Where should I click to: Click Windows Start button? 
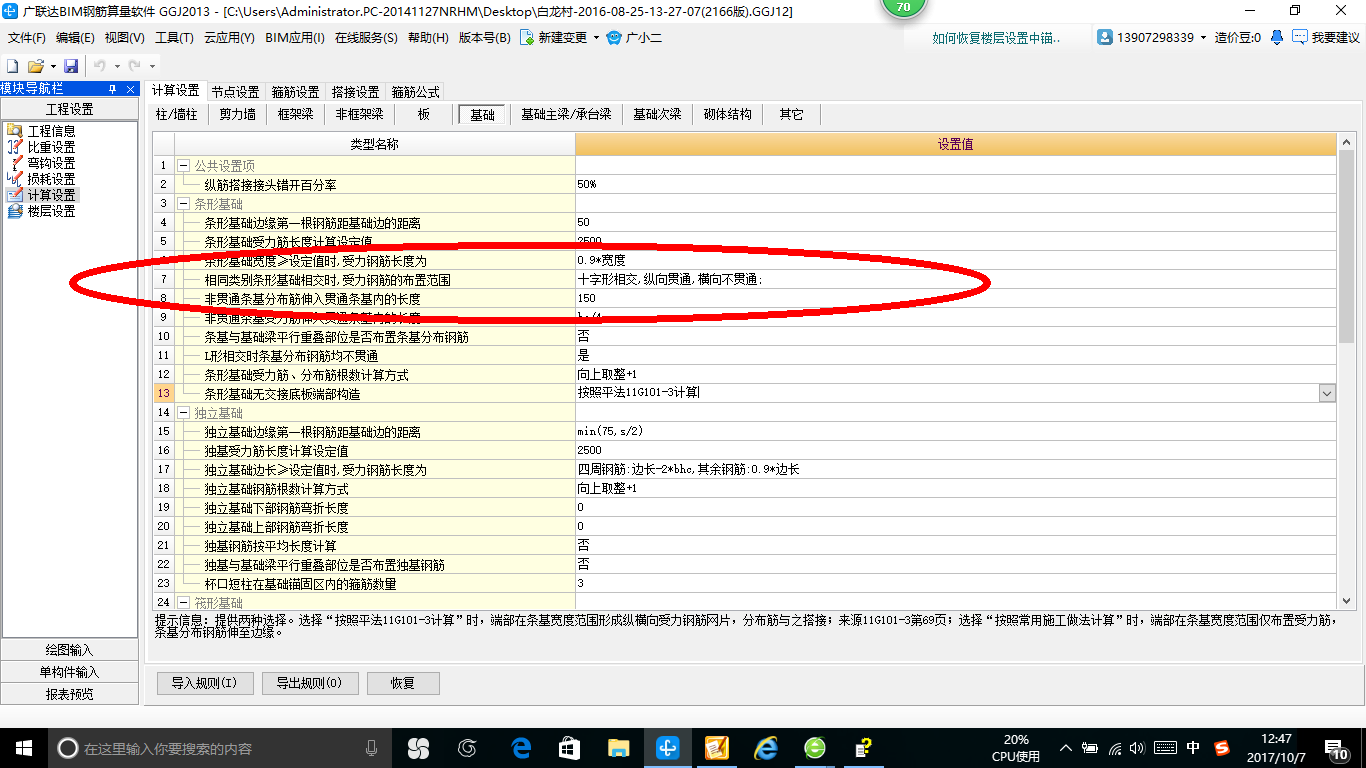click(22, 747)
